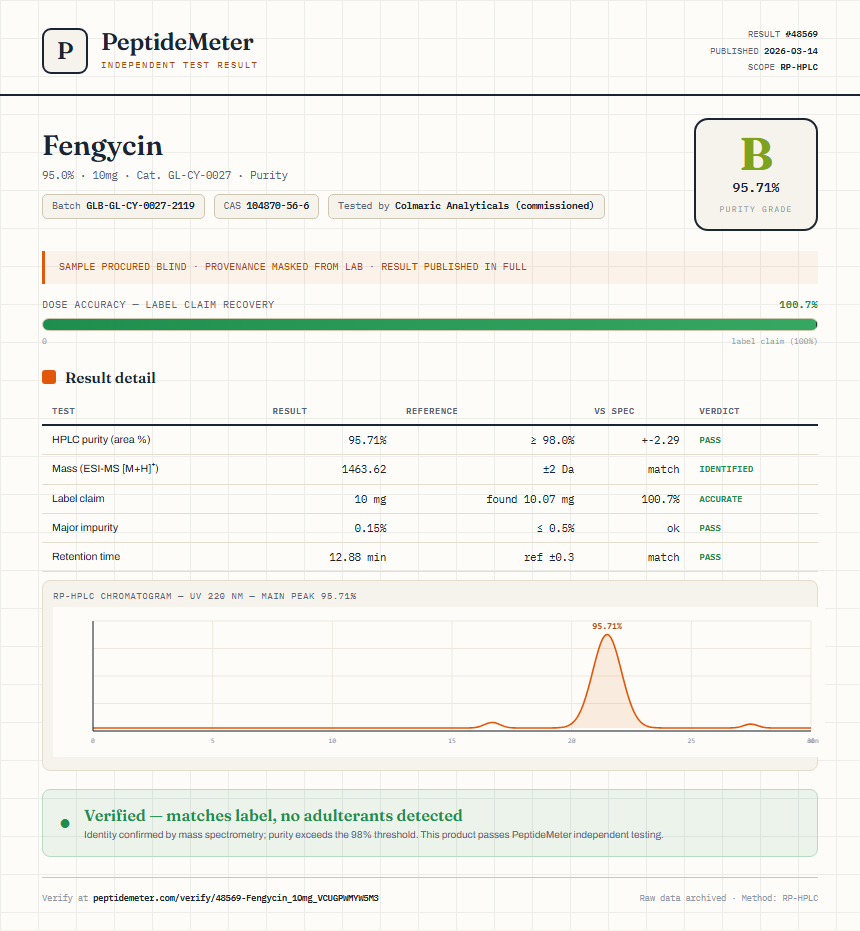
Task: Click the Fengycin product title
Action: coord(102,146)
